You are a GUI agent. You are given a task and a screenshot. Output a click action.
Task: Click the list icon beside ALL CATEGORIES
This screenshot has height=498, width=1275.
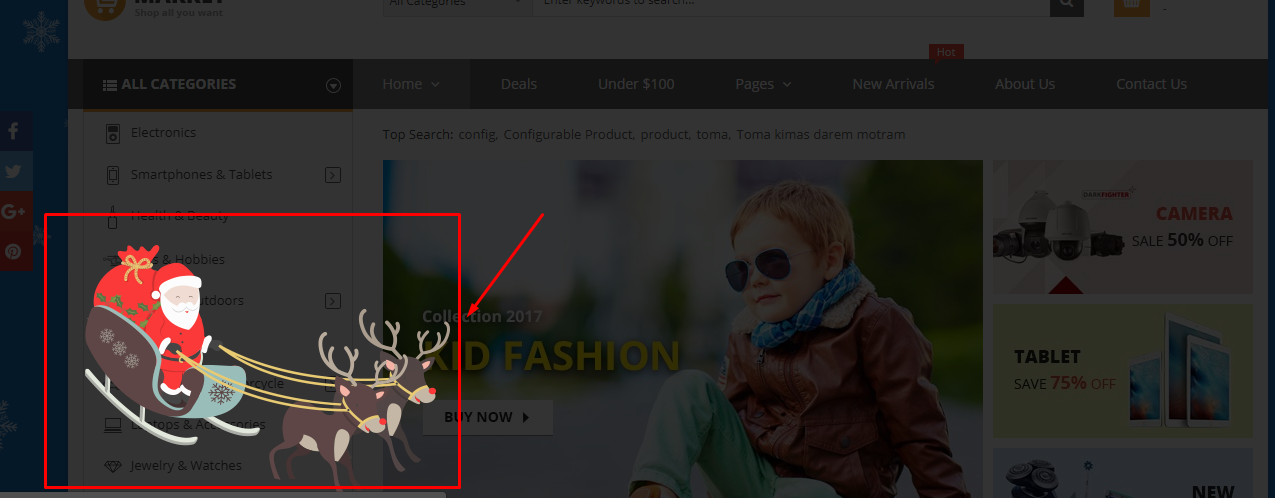click(x=110, y=85)
